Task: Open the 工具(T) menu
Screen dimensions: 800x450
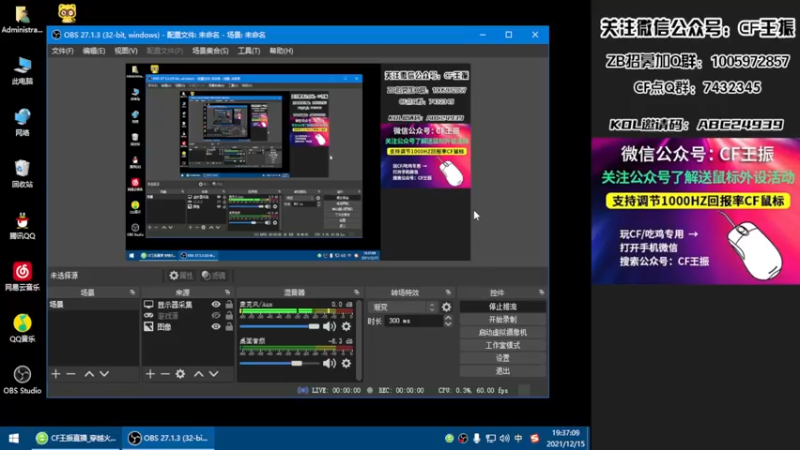Action: [x=249, y=51]
